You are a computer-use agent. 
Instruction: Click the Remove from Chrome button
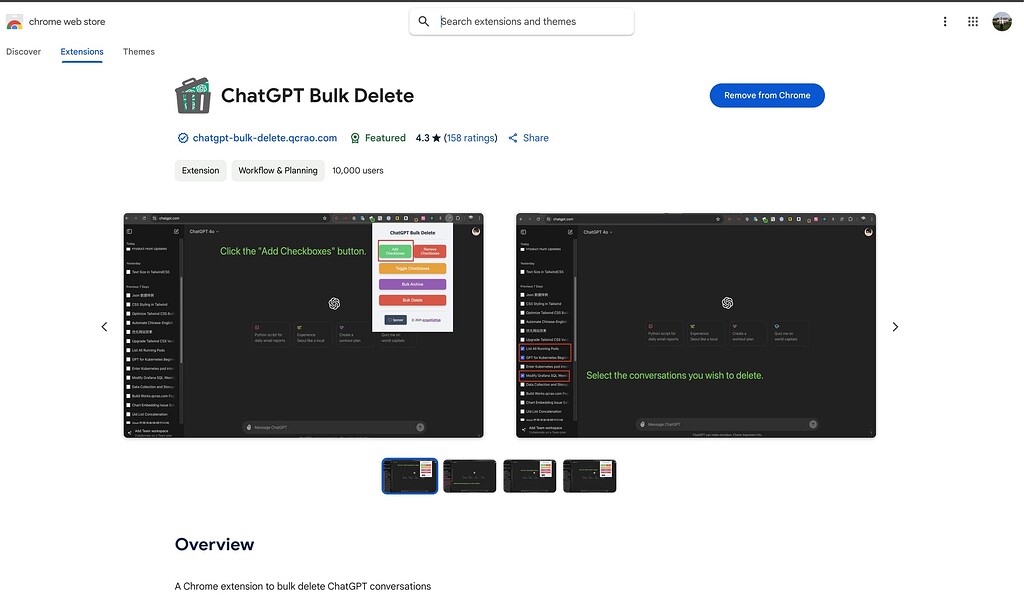pyautogui.click(x=767, y=95)
